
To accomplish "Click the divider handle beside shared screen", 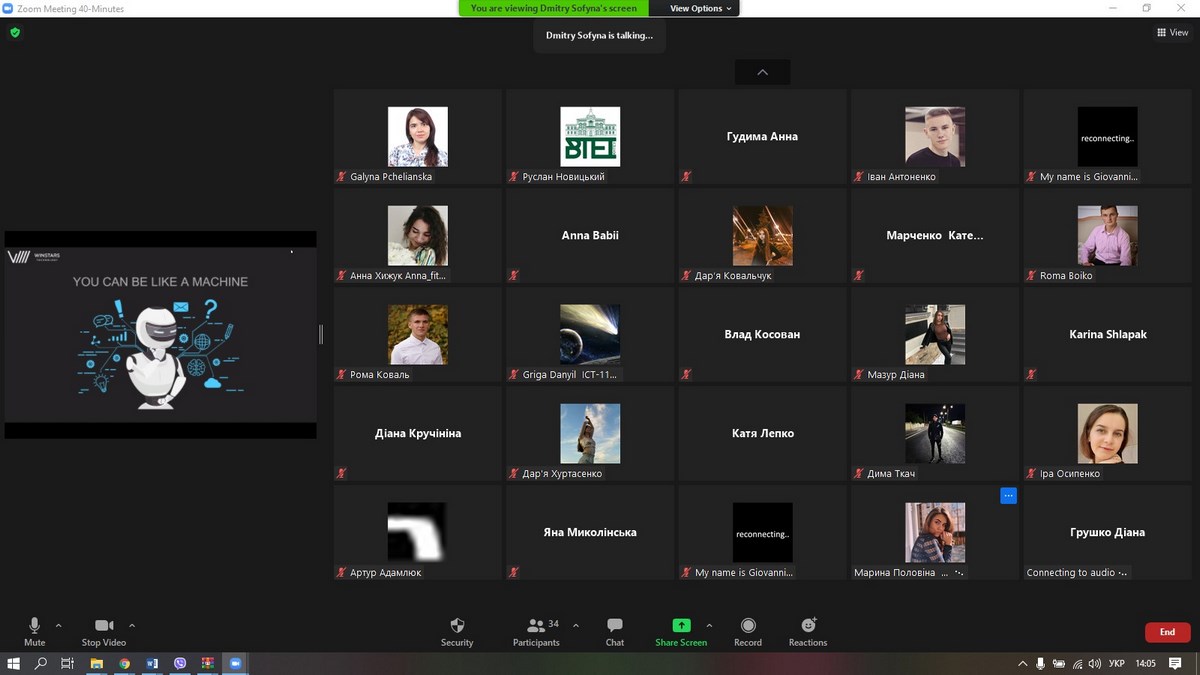I will pos(321,334).
